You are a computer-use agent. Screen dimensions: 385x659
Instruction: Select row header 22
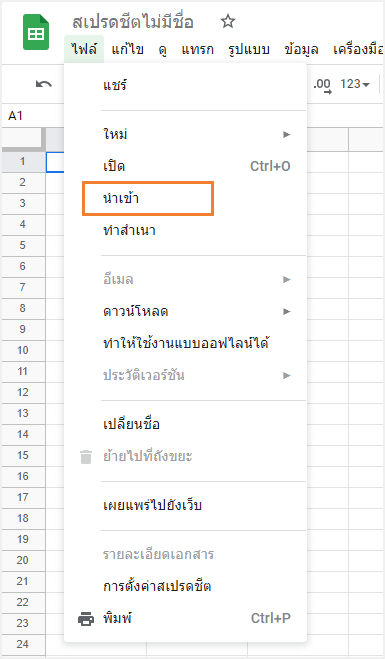point(23,603)
